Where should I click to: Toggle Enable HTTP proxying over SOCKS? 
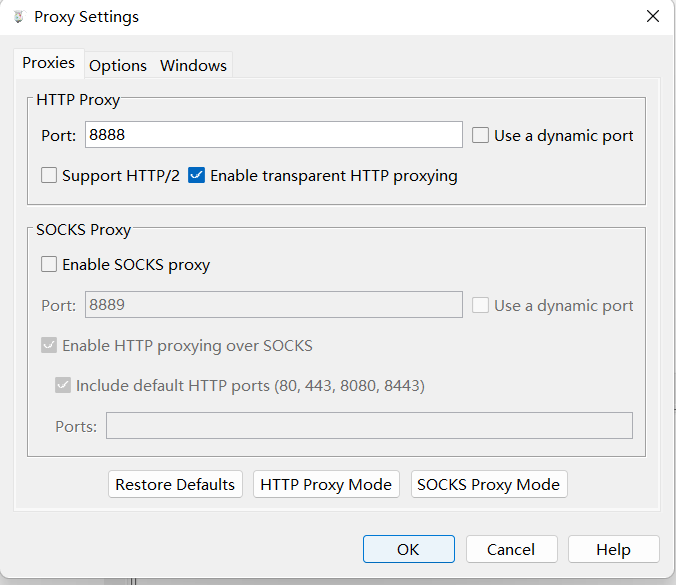(49, 346)
